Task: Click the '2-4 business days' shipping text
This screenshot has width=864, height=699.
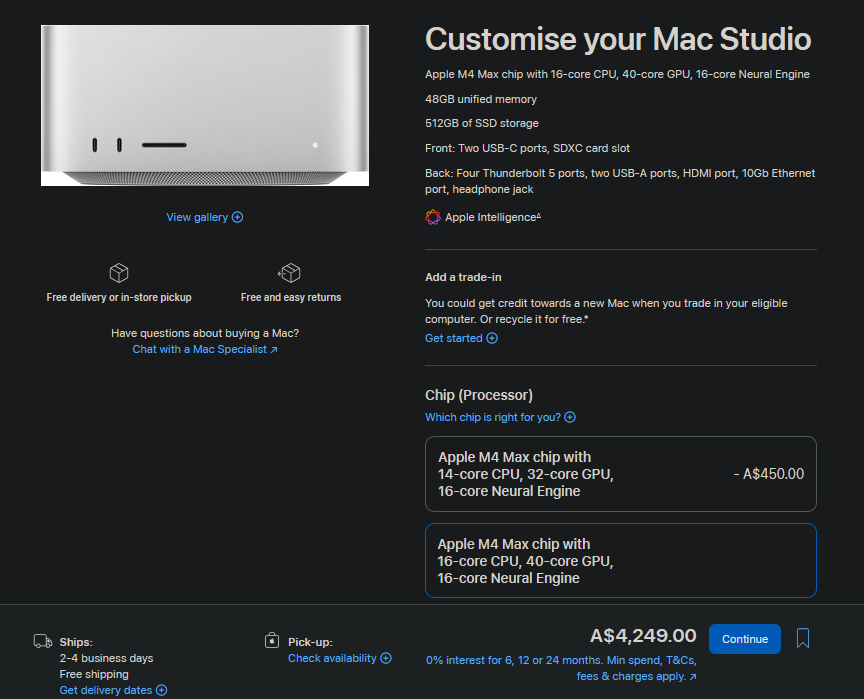Action: click(106, 658)
